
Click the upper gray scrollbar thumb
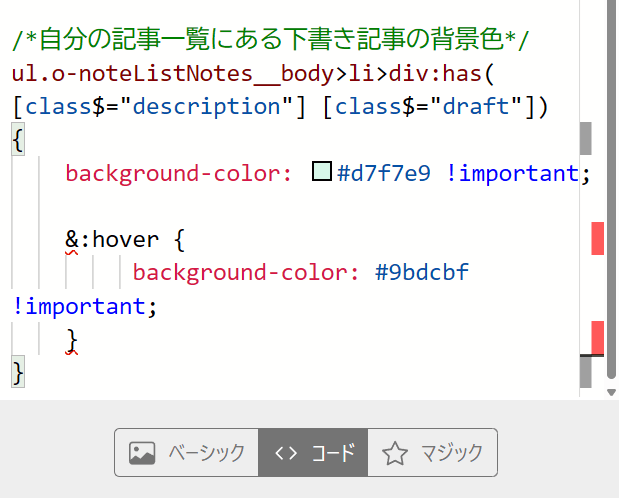[586, 138]
